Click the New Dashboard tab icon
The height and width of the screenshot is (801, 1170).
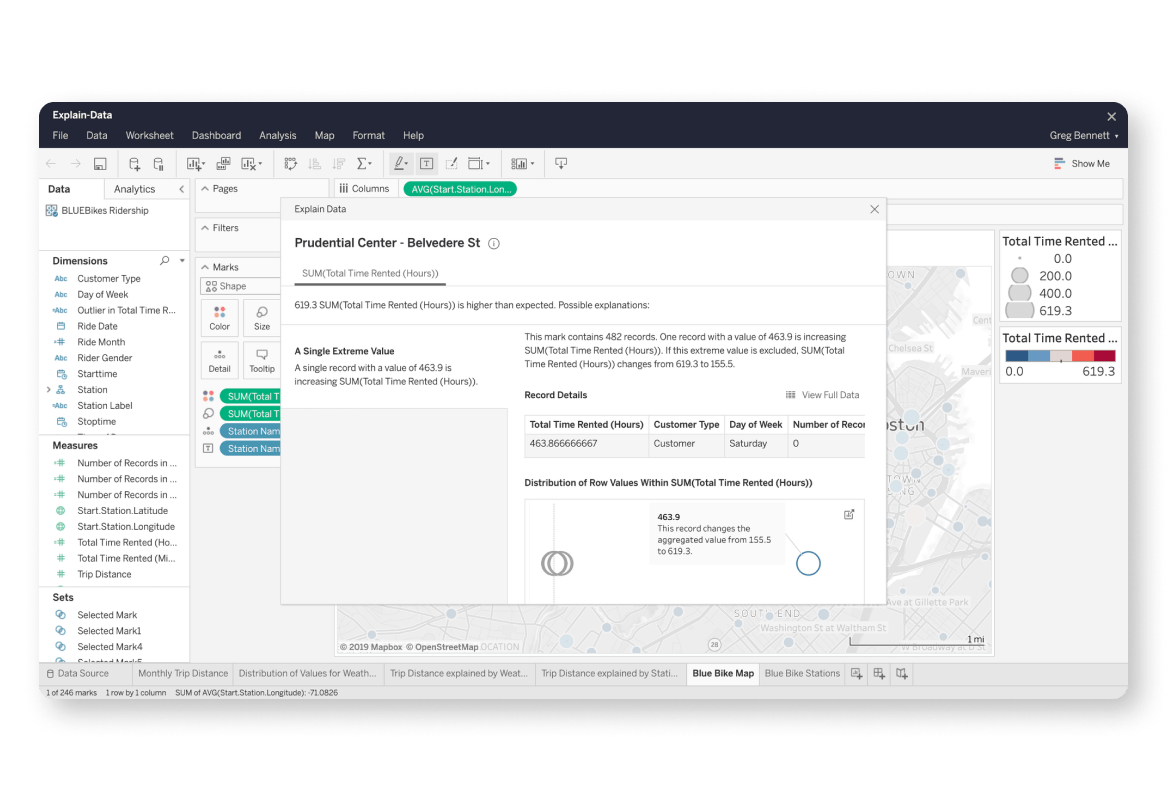tap(879, 673)
